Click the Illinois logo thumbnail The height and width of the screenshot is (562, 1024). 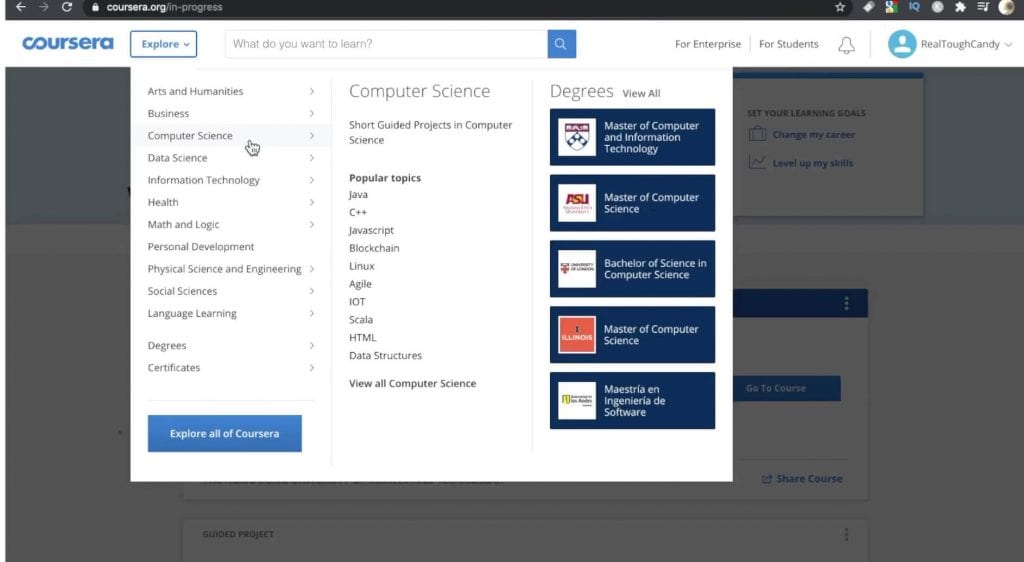[x=577, y=335]
